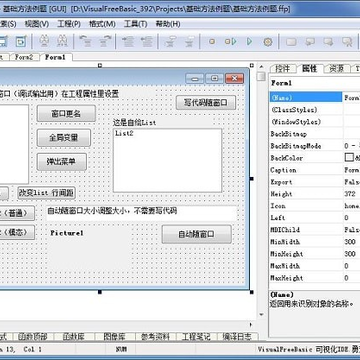The width and height of the screenshot is (360, 360).
Task: Select the MDIChild property row
Action: 315,230
